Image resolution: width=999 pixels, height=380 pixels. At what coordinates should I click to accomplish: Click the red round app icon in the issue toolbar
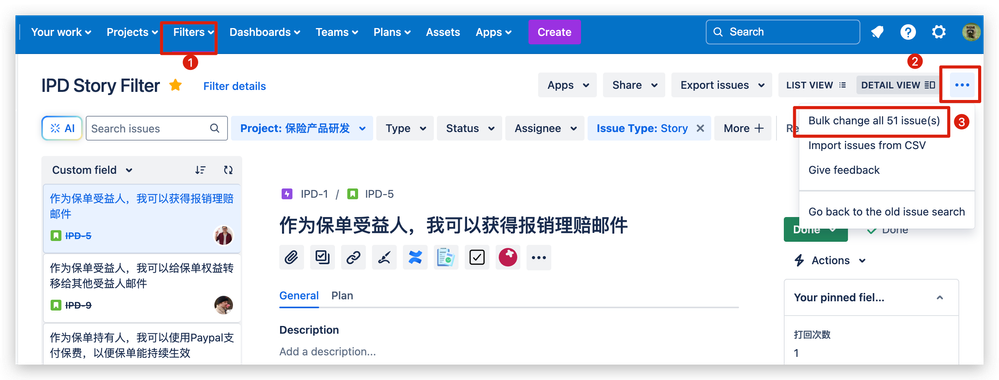pos(508,258)
